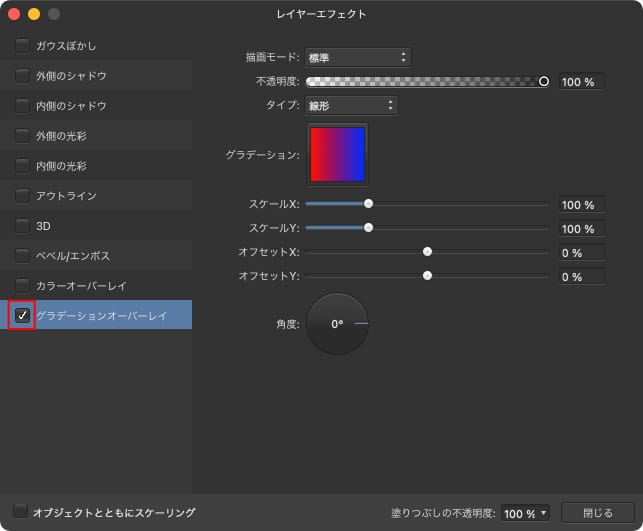Click the オフセットX value field
This screenshot has width=643, height=531.
coord(581,253)
